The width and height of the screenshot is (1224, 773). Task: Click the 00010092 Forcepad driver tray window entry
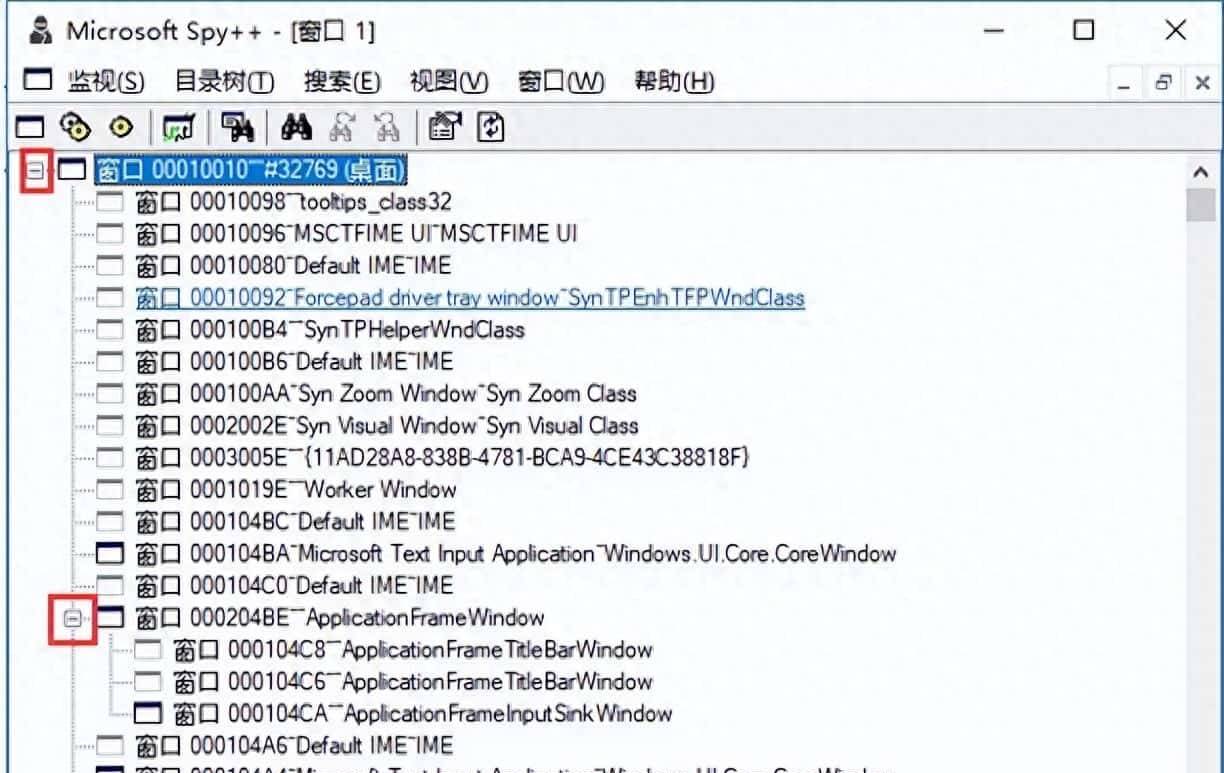pyautogui.click(x=469, y=299)
